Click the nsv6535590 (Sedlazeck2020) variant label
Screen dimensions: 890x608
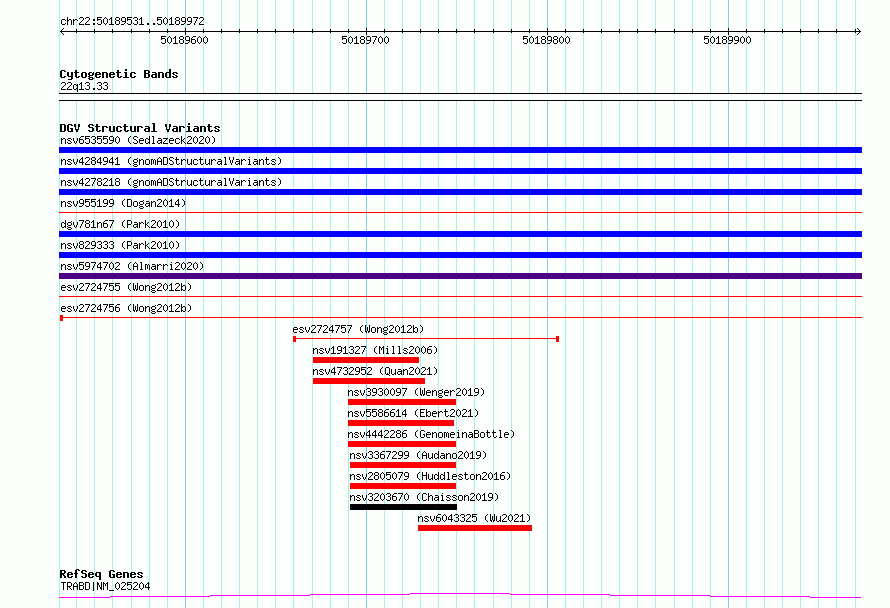click(138, 140)
